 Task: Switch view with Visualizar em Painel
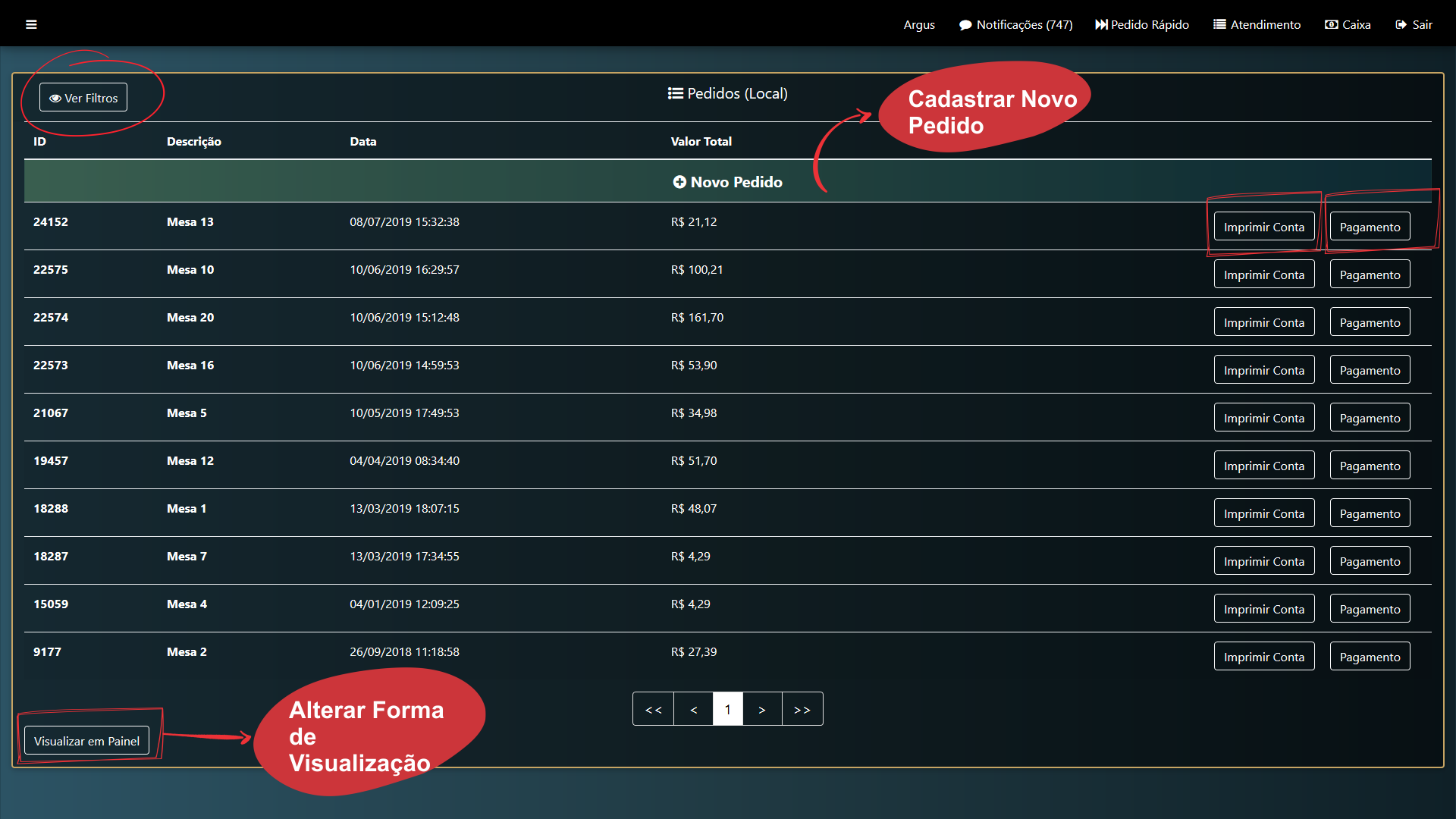(86, 741)
